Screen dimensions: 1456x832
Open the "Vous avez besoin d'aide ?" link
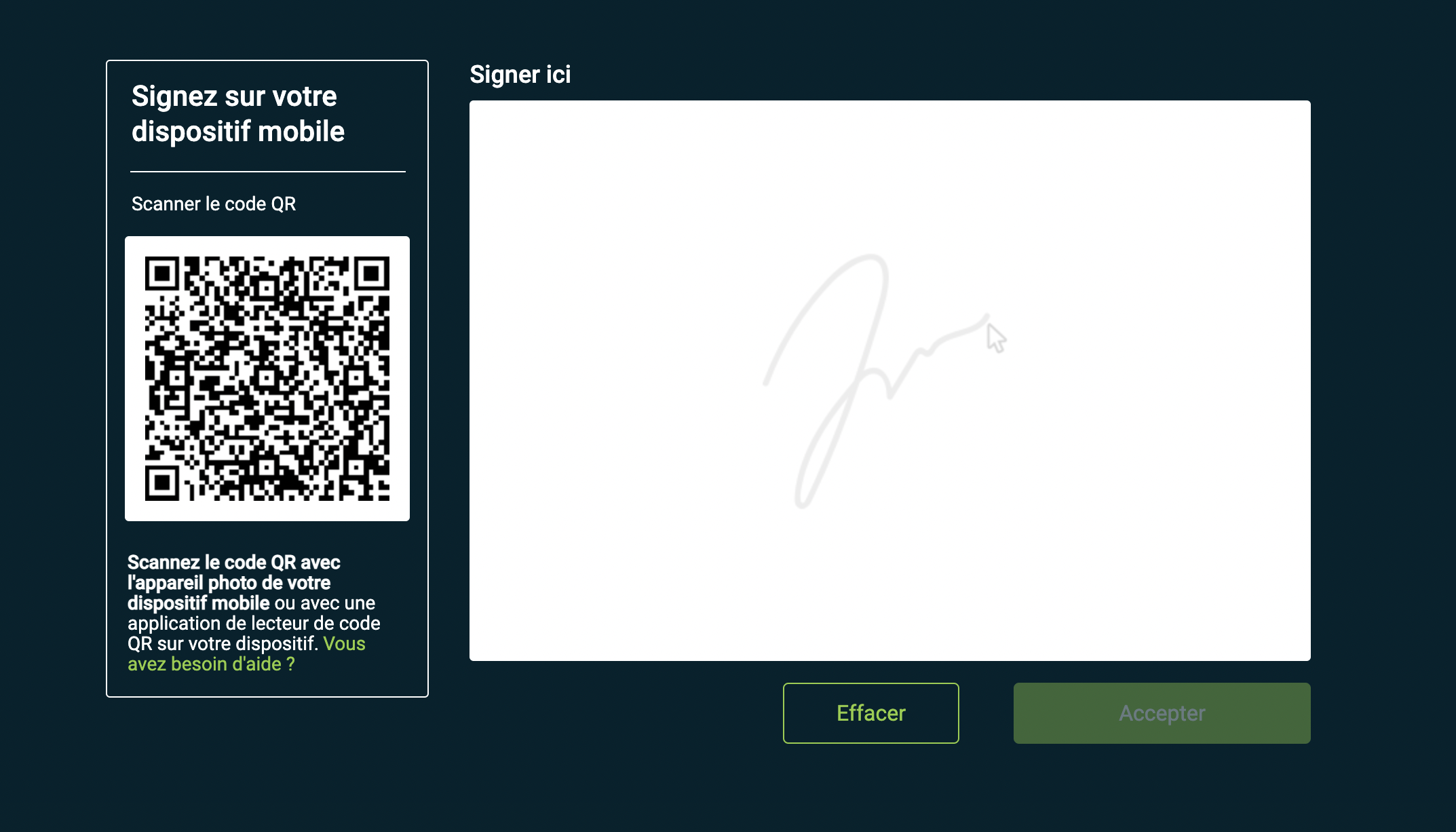246,654
